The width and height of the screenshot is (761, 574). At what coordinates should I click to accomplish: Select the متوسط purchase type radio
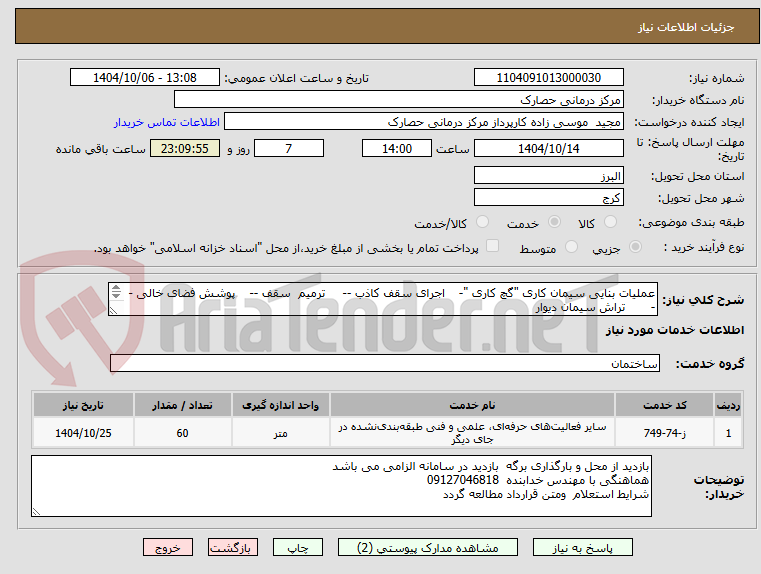(x=572, y=247)
